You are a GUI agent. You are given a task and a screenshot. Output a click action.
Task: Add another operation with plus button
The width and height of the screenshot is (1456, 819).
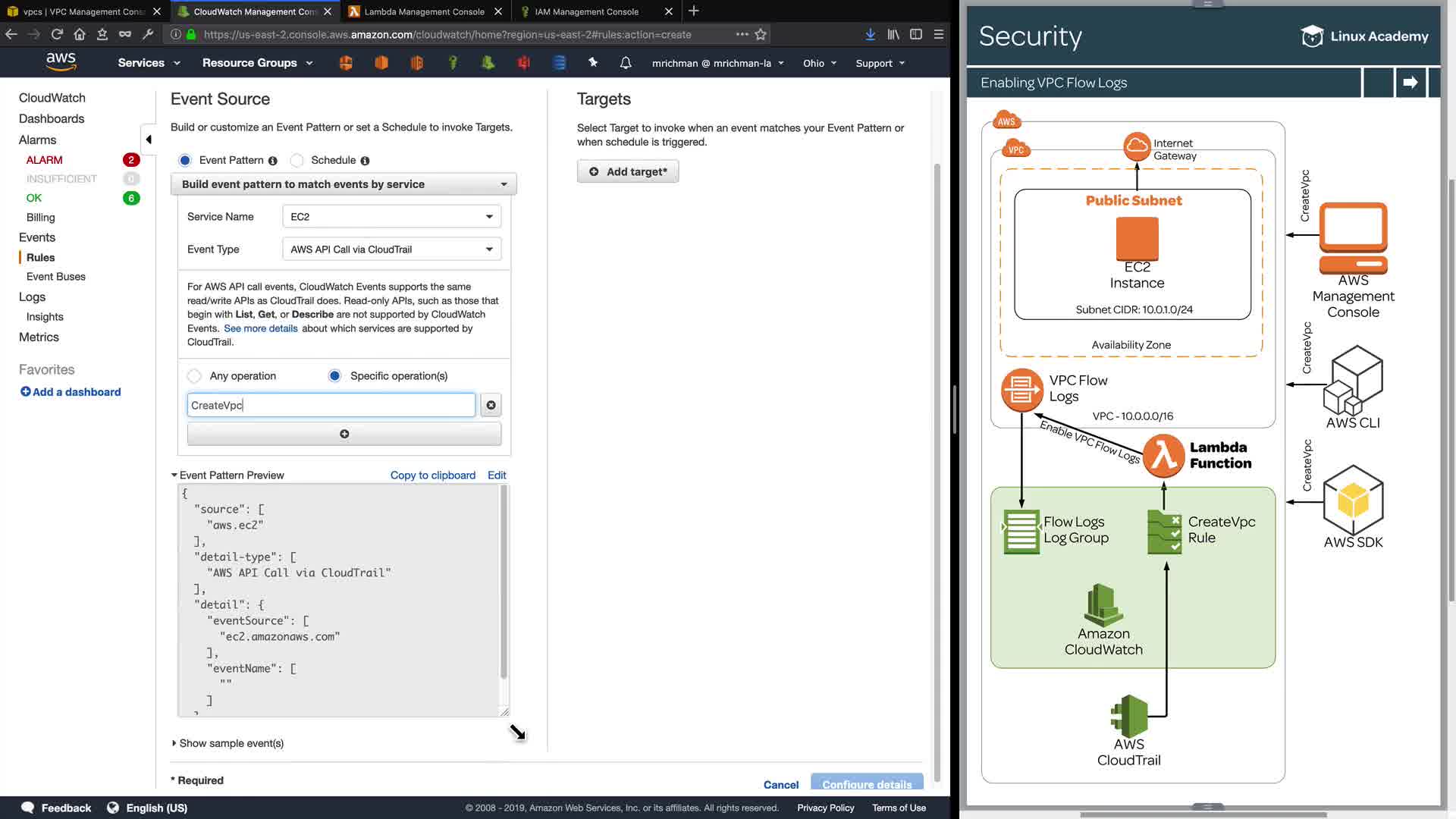pos(344,435)
